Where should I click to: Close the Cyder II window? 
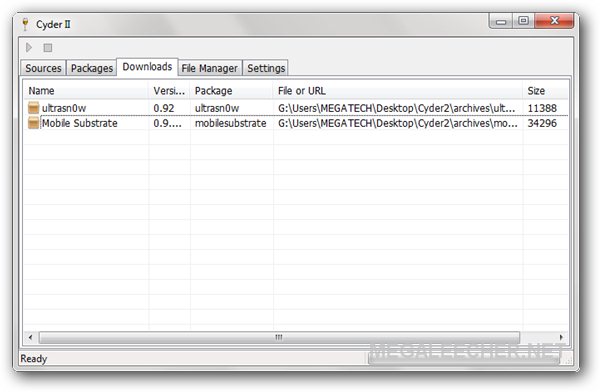[554, 21]
